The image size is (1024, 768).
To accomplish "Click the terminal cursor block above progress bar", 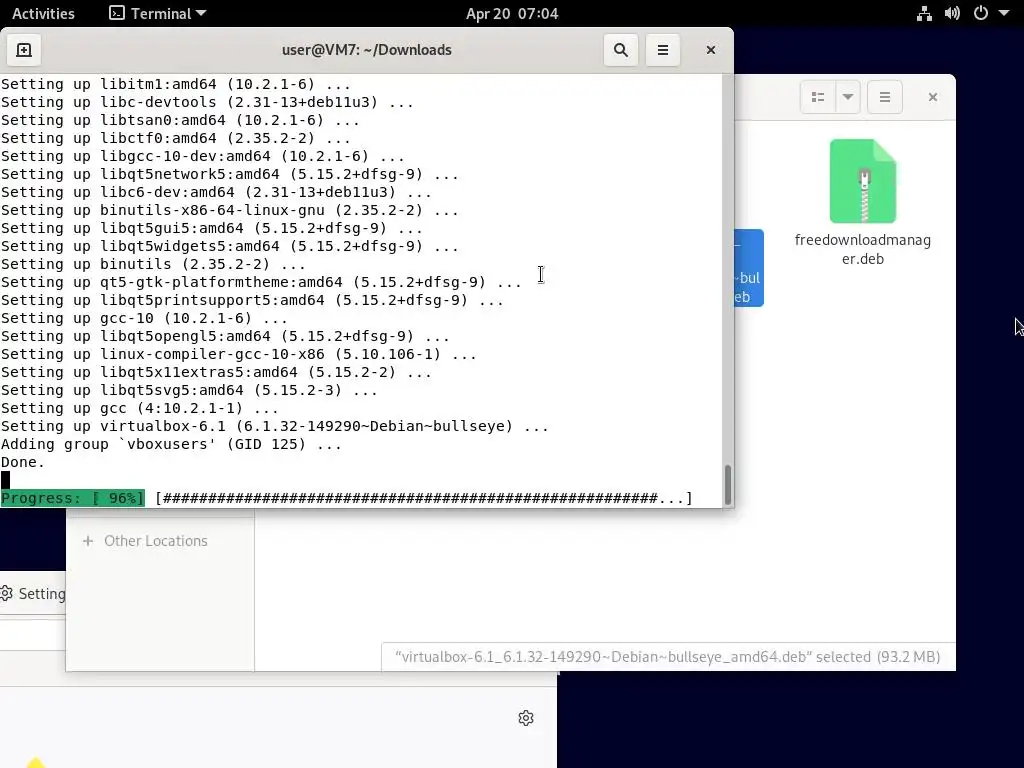I will point(5,481).
